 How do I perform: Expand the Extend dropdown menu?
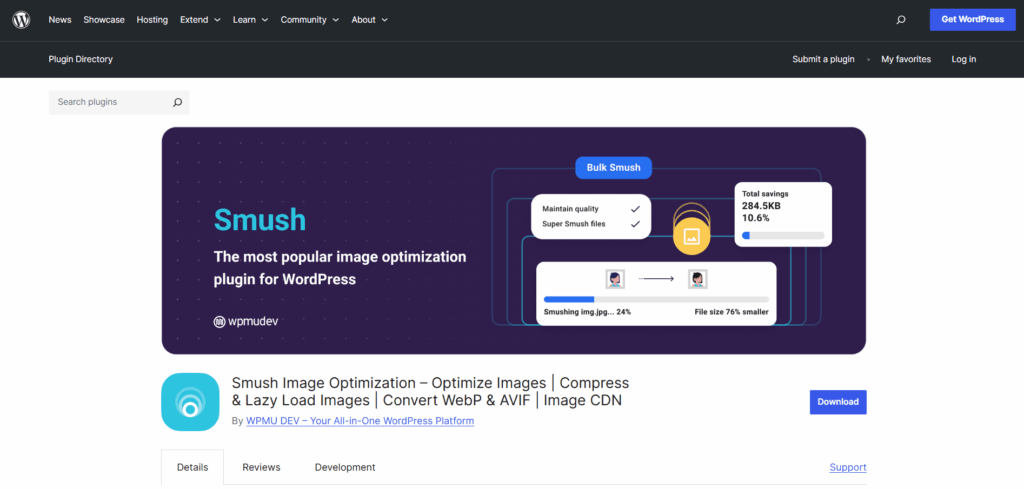[x=200, y=20]
